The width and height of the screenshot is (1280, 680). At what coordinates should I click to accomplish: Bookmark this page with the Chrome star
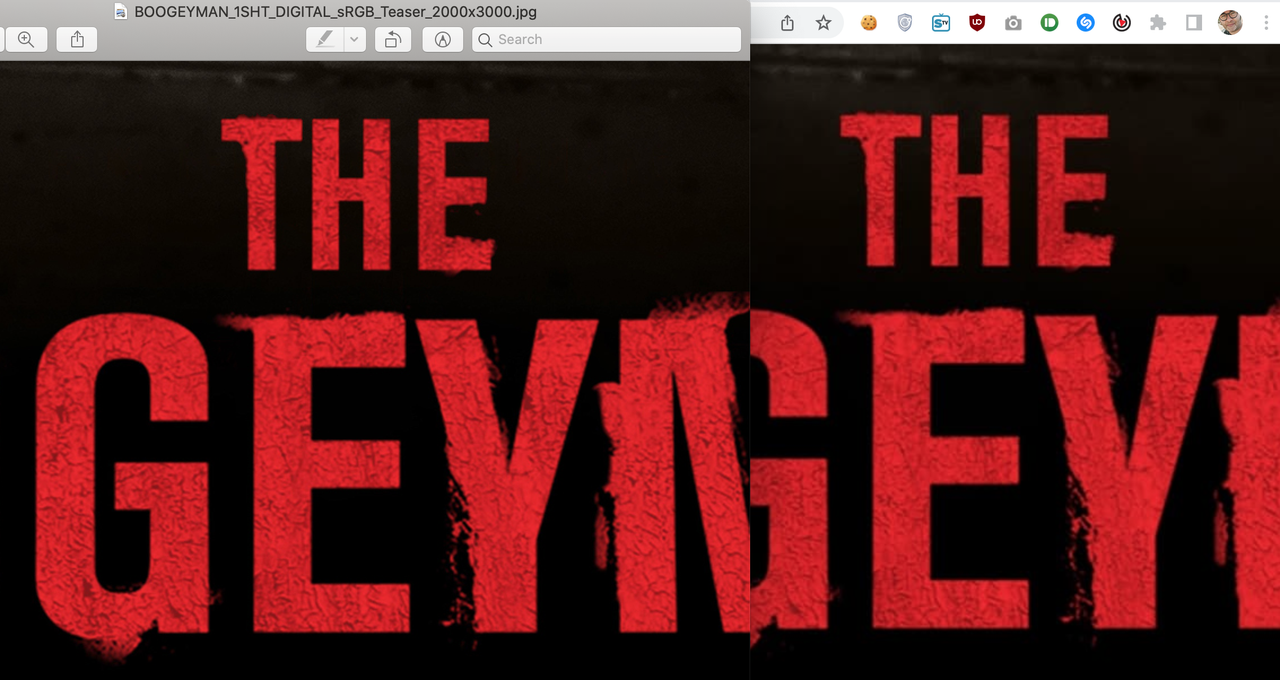(823, 22)
